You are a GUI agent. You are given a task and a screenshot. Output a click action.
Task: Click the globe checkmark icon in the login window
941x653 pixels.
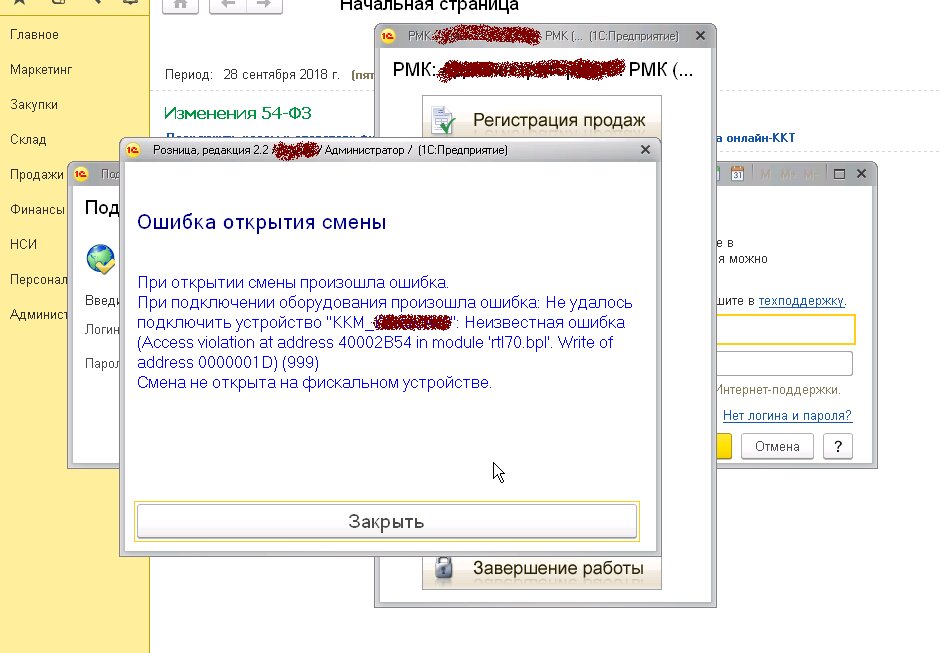(101, 259)
